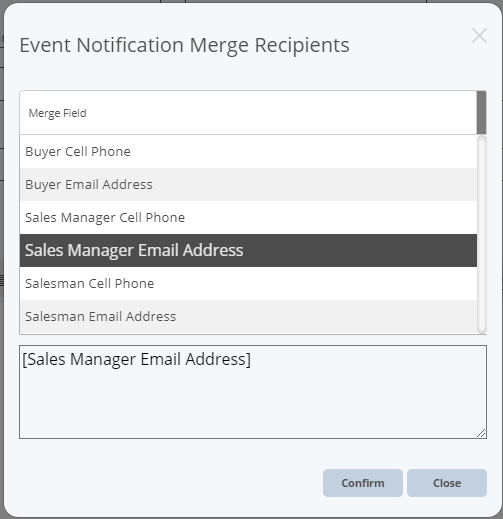Select Buyer Email Address merge field
Image resolution: width=503 pixels, height=519 pixels.
(248, 184)
